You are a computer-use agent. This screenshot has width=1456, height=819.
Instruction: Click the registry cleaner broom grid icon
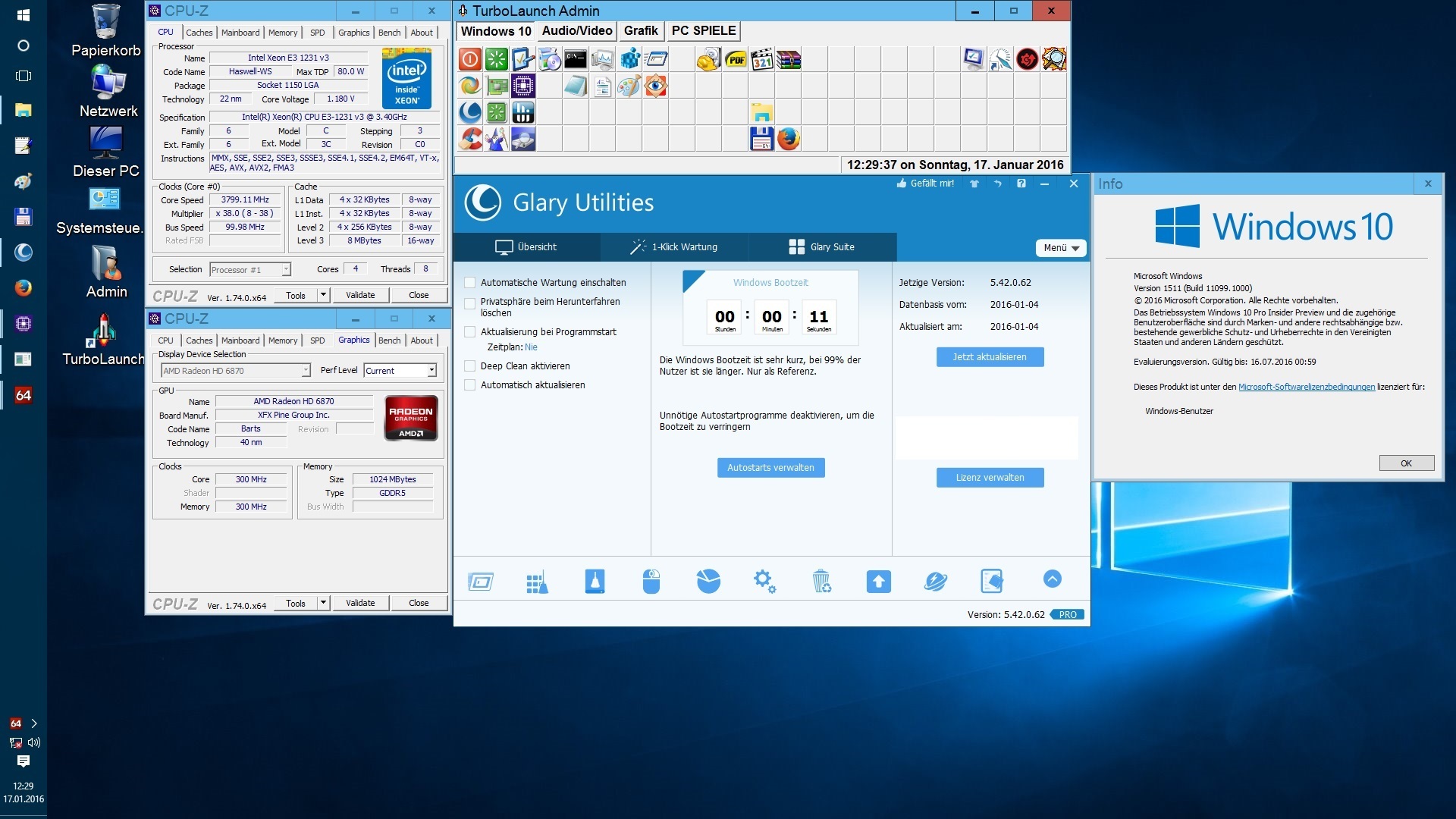tap(537, 582)
